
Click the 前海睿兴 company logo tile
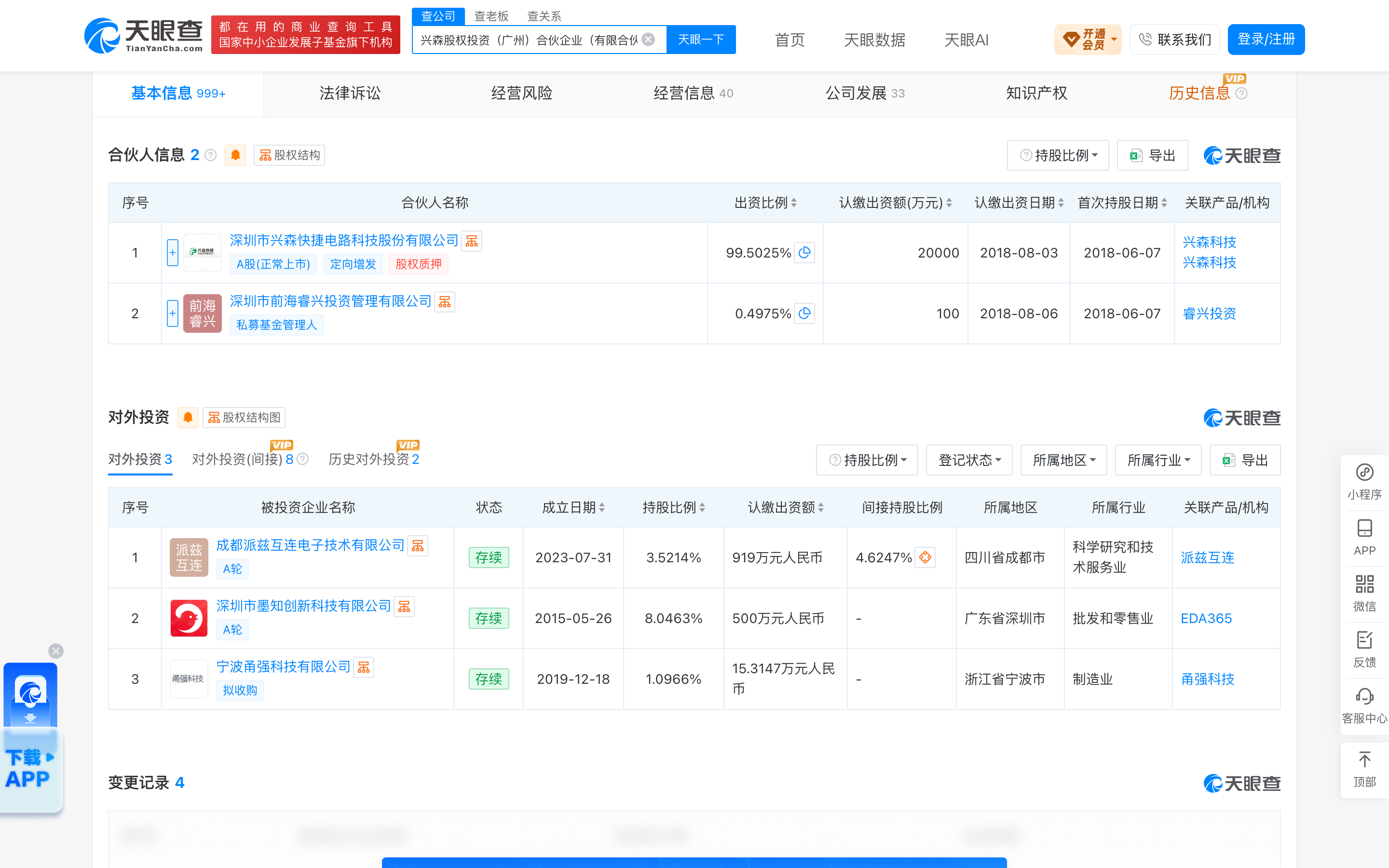(x=202, y=313)
